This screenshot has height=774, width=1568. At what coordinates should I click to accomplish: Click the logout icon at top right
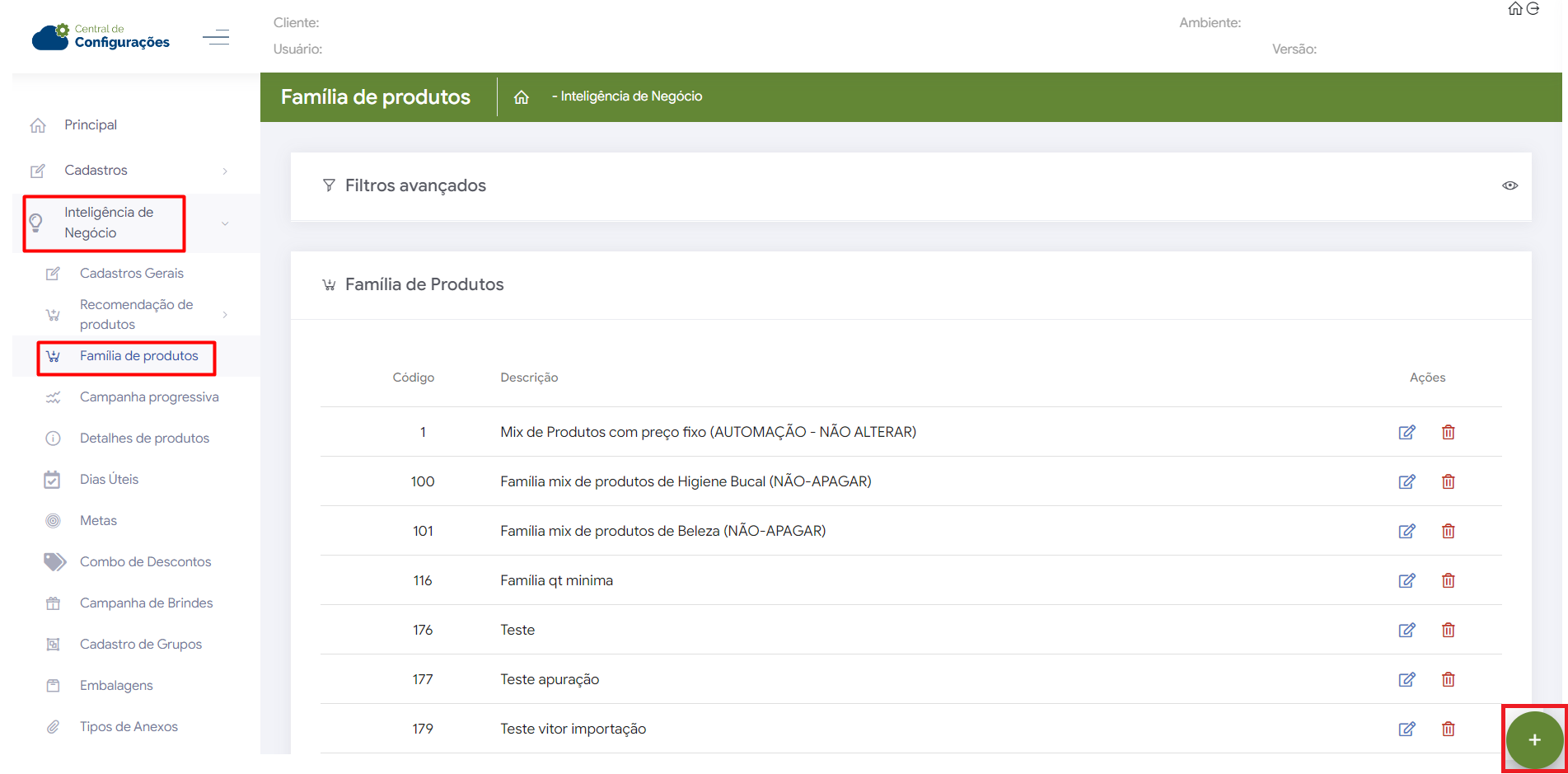coord(1533,9)
